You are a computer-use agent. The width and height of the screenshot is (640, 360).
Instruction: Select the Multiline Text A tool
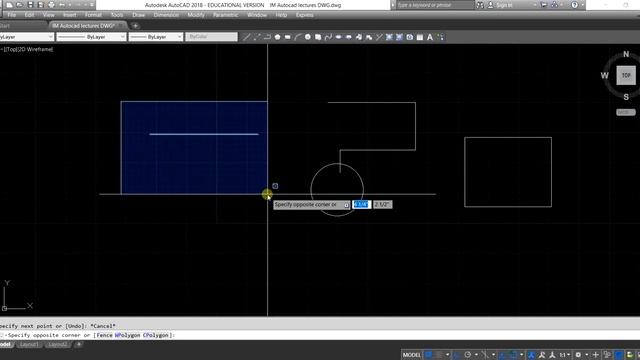tap(430, 37)
